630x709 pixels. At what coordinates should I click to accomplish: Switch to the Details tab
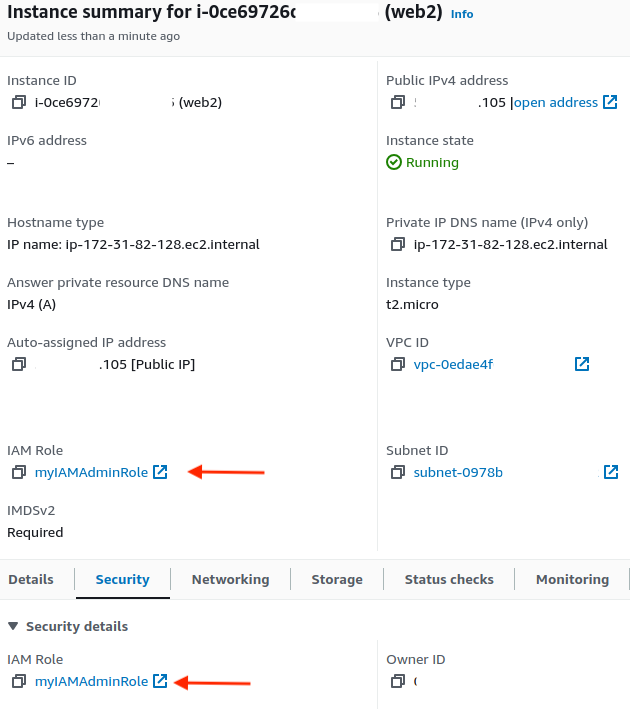click(31, 579)
